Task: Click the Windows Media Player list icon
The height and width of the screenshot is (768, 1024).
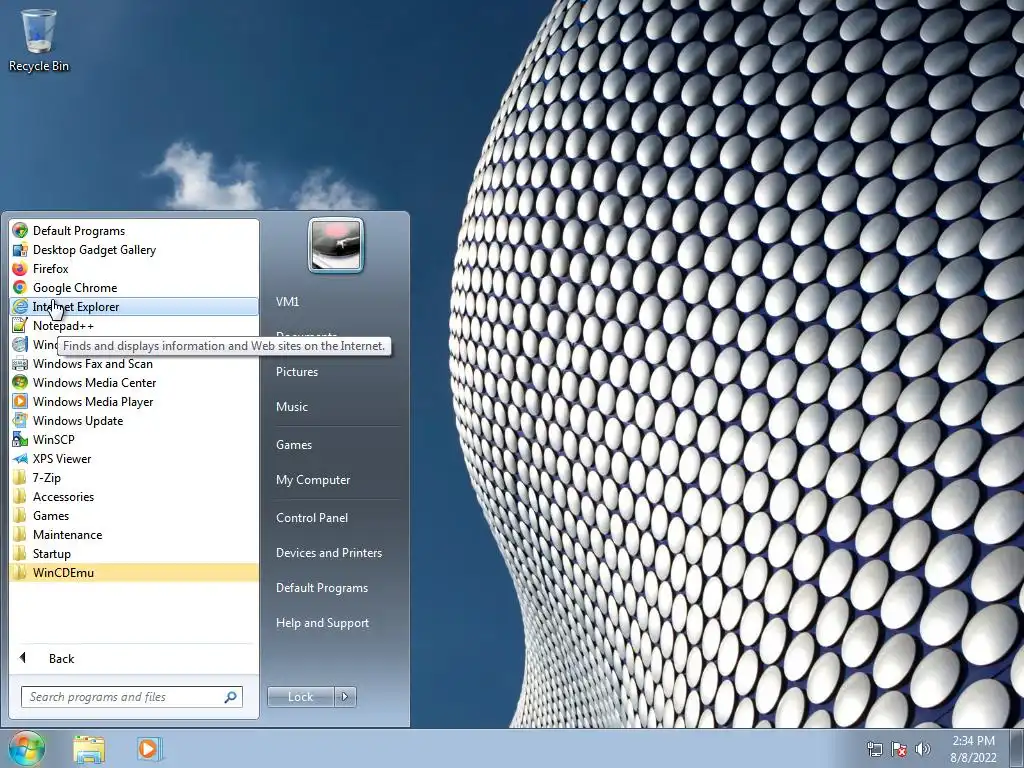Action: click(x=20, y=402)
